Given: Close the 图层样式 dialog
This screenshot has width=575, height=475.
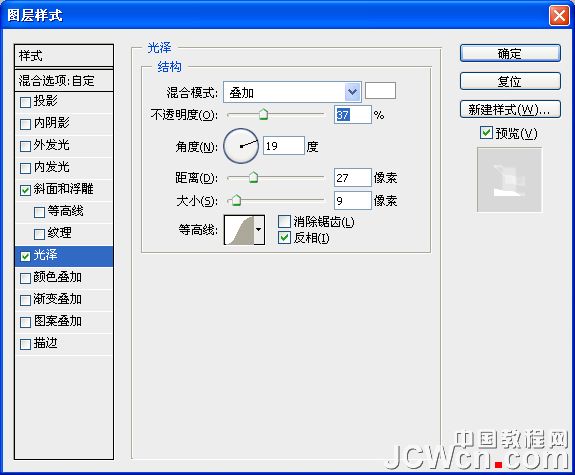Looking at the screenshot, I should tap(559, 16).
